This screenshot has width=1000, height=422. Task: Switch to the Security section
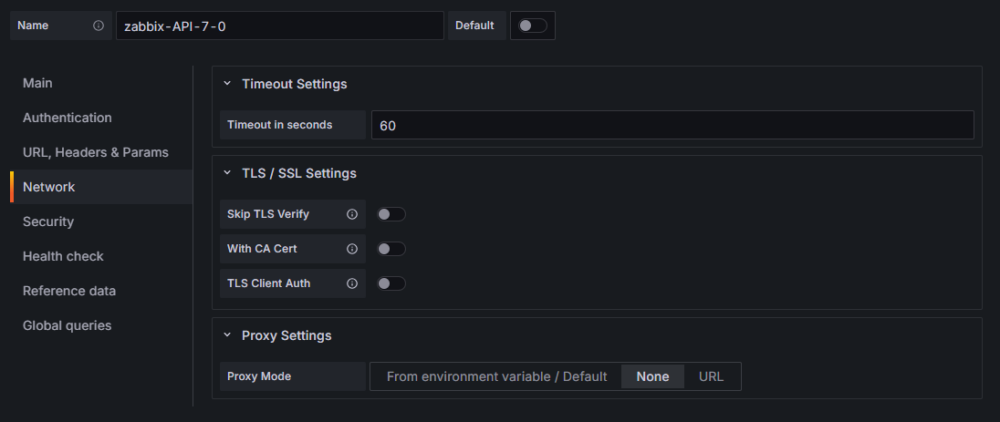[x=48, y=222]
